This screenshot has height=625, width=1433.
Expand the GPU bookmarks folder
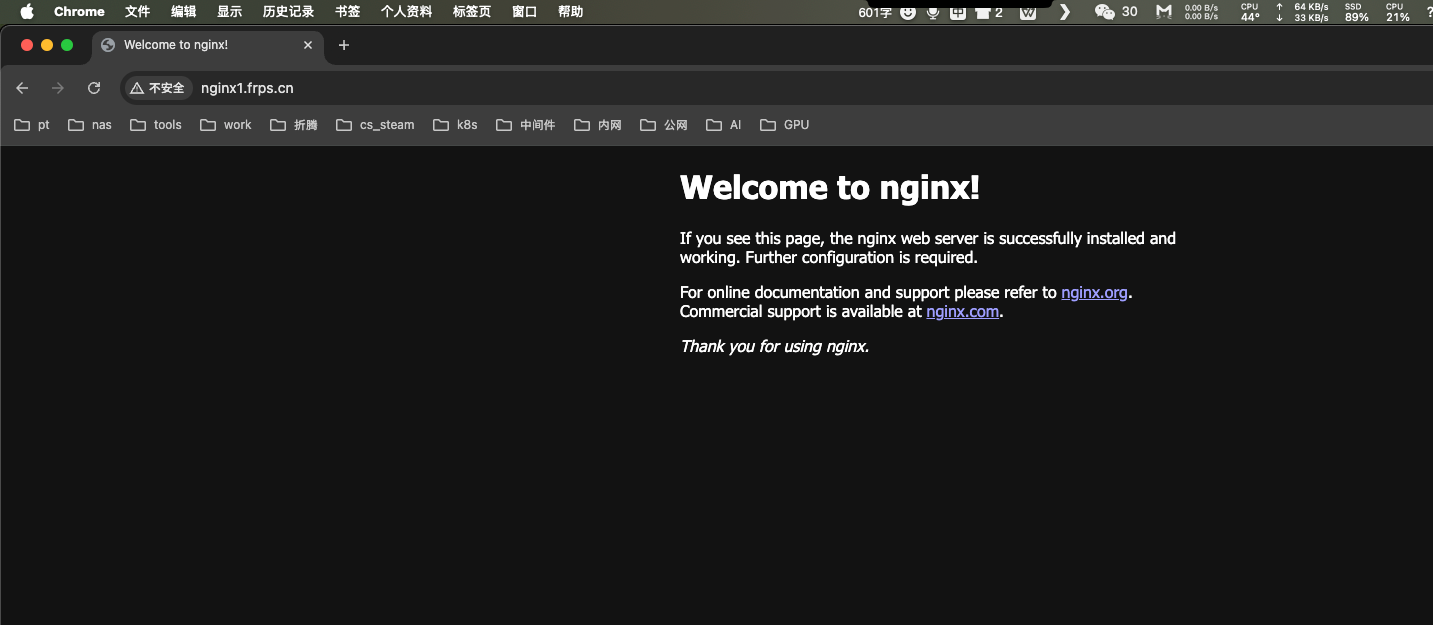click(785, 125)
